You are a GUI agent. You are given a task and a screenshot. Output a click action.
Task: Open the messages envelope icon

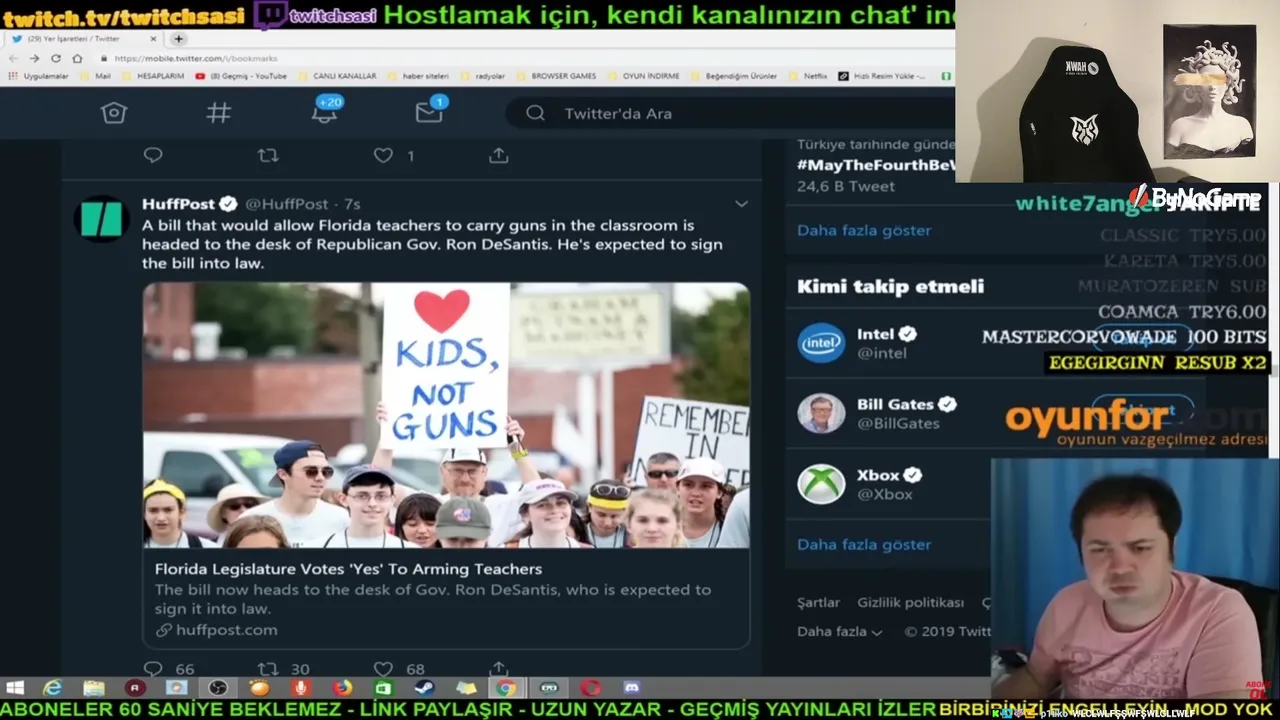(429, 111)
